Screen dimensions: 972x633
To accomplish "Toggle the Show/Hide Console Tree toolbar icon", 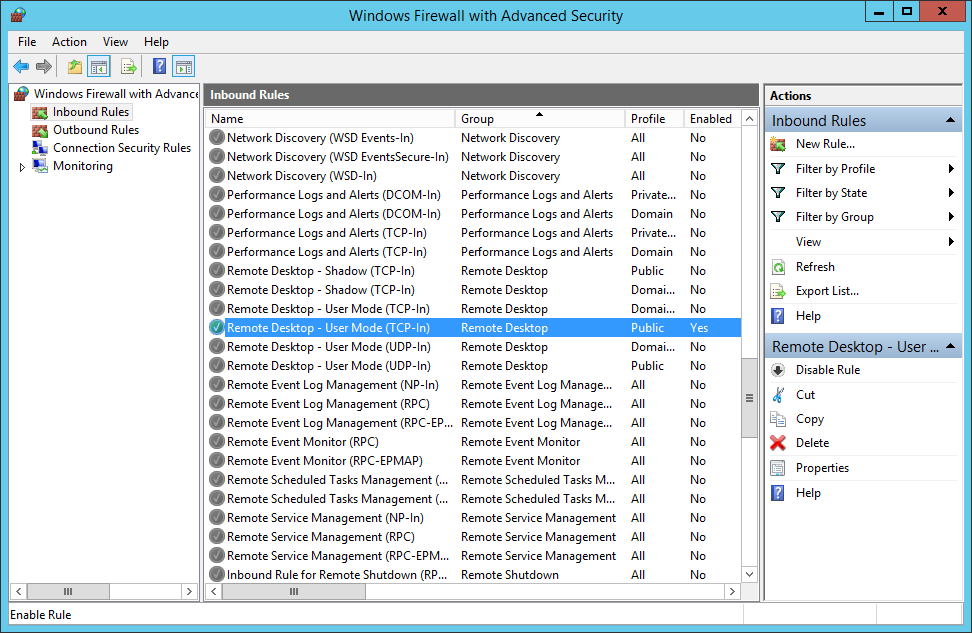I will 99,66.
